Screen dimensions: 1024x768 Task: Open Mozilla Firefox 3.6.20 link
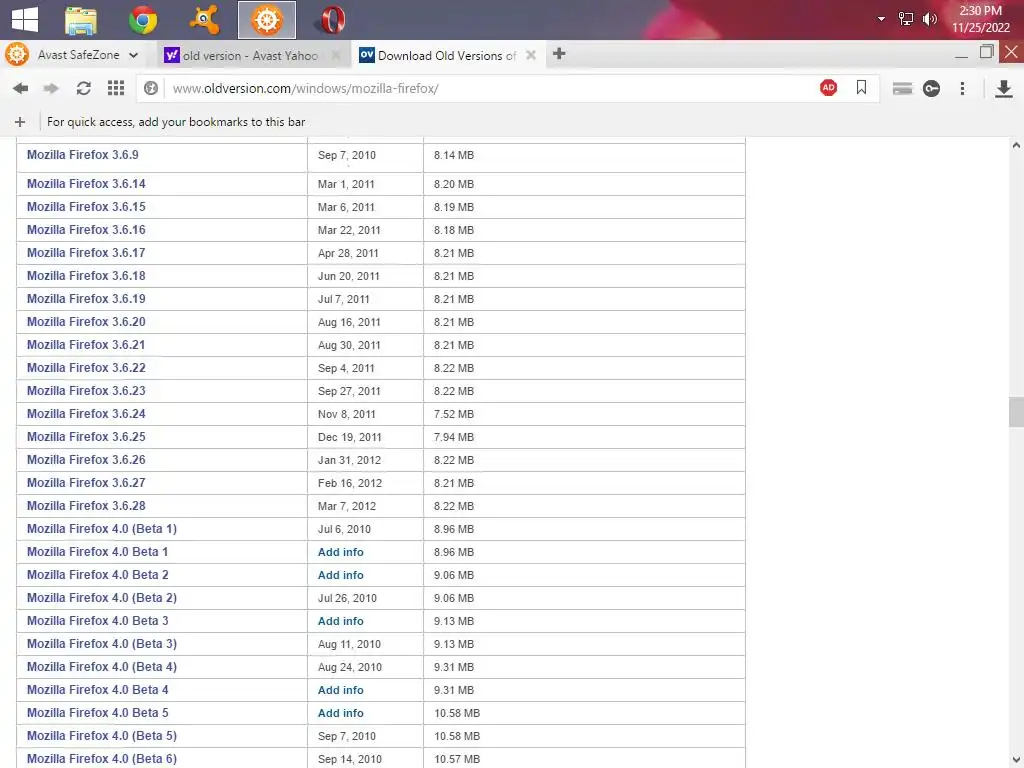pos(86,322)
